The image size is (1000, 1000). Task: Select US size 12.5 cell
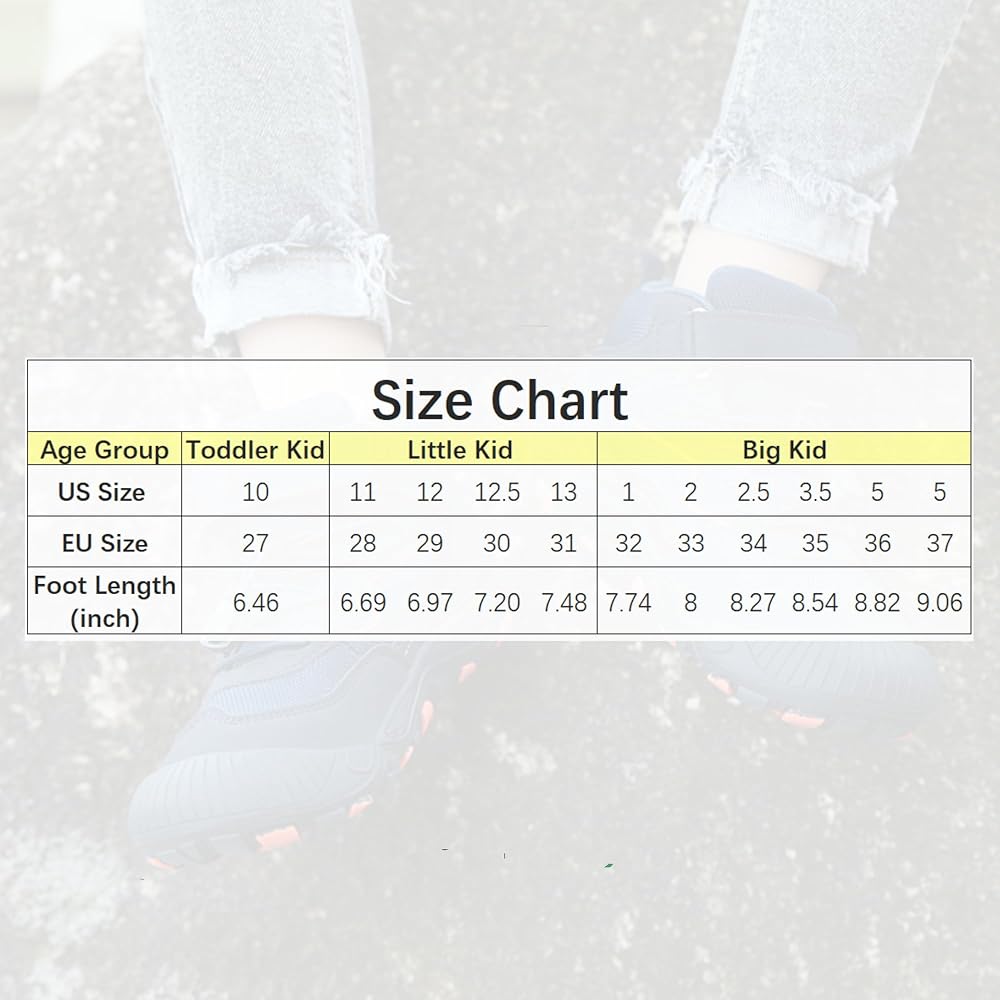[497, 492]
